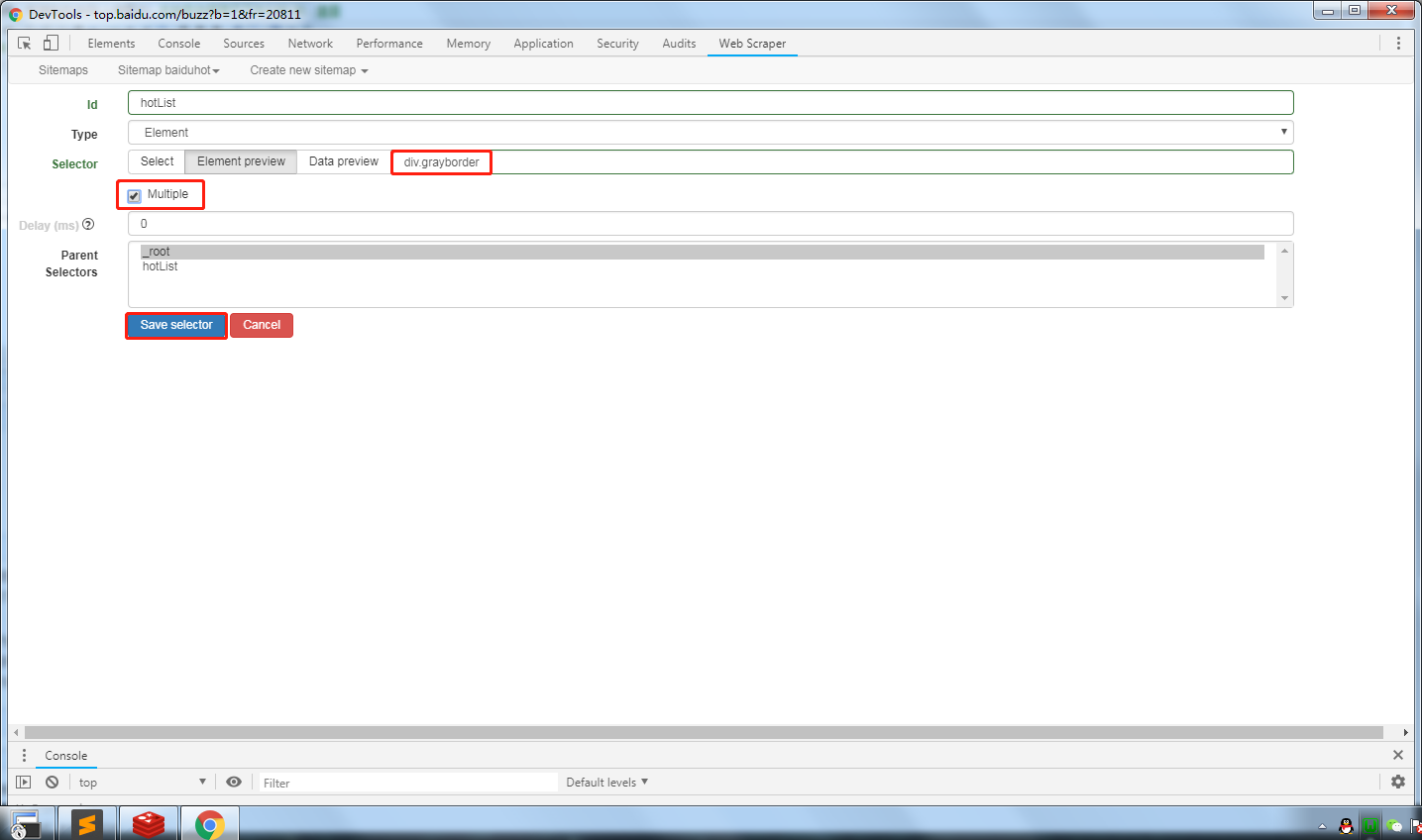
Task: Select the Console drawer tab
Action: tap(66, 756)
